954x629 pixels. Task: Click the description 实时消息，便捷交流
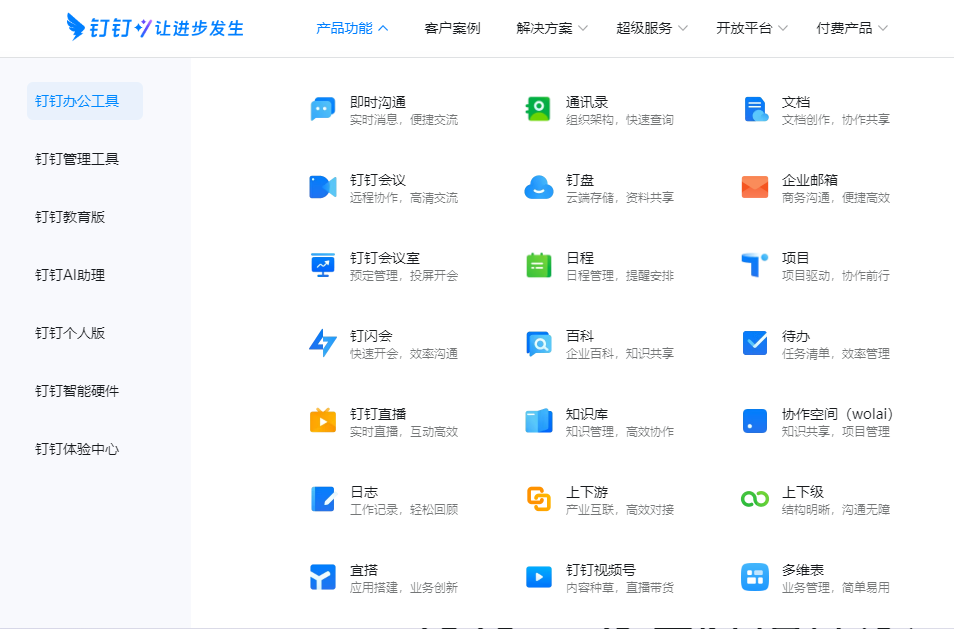click(x=404, y=120)
